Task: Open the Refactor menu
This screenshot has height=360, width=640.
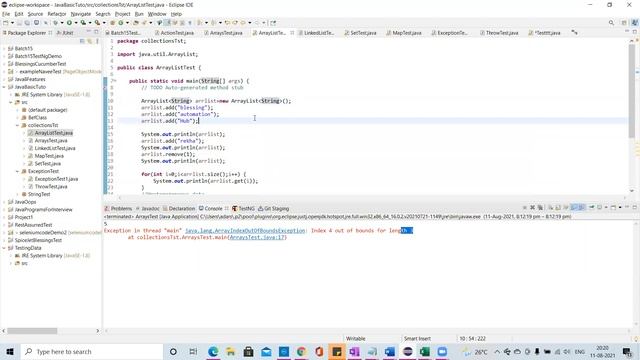Action: [57, 14]
